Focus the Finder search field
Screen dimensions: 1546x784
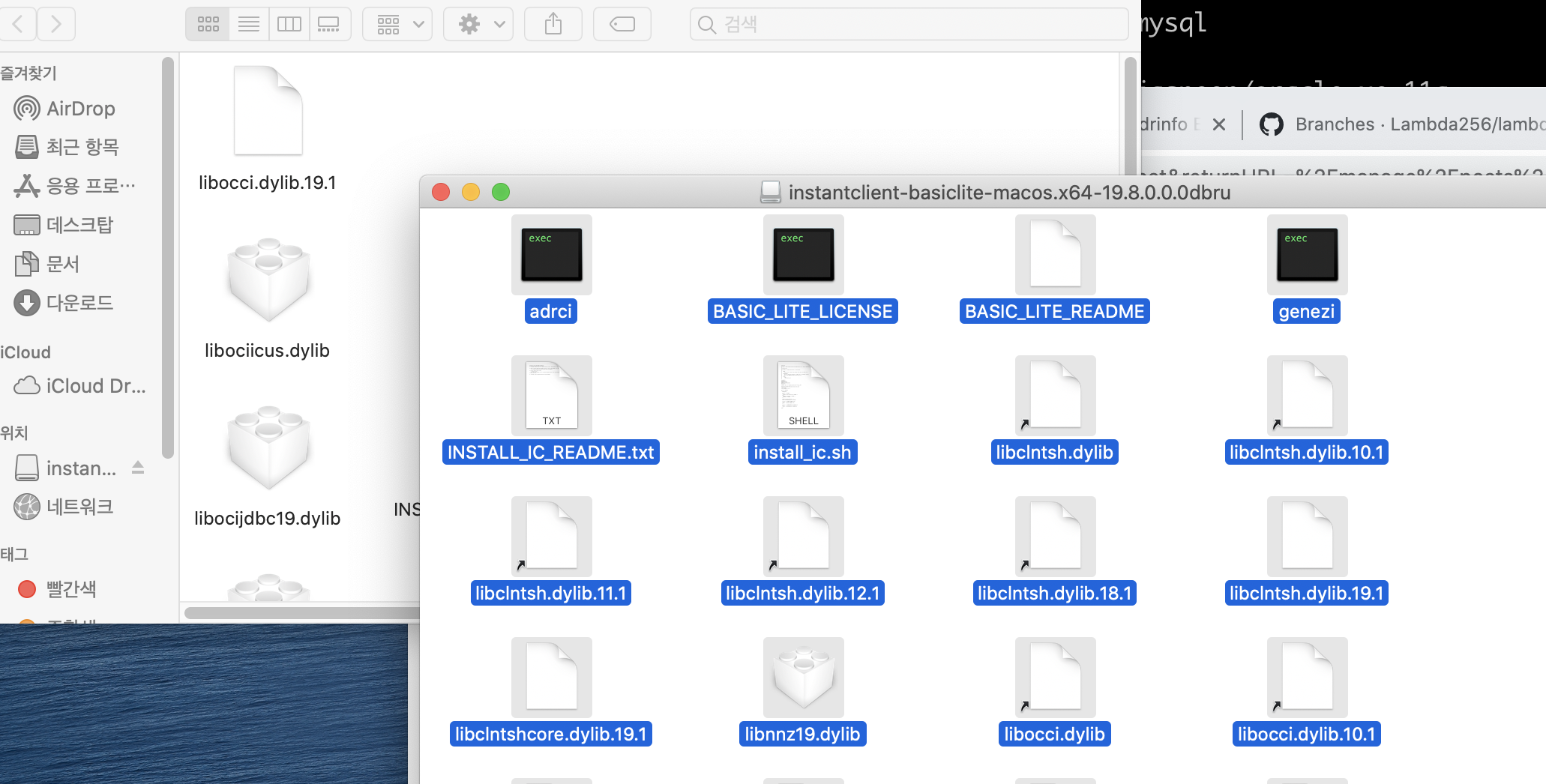[909, 25]
